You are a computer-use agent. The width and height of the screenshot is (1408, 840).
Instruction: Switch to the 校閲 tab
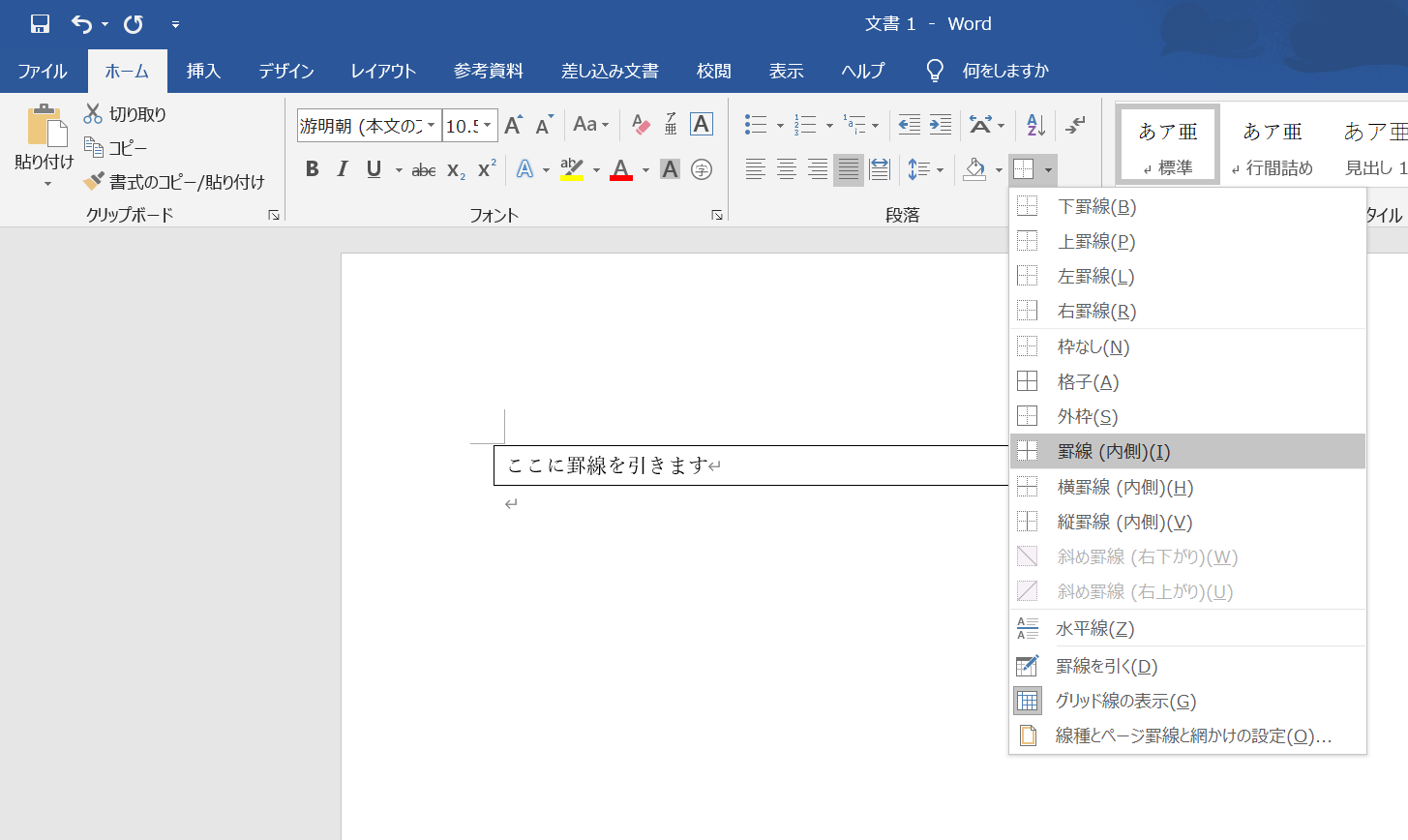pos(714,71)
